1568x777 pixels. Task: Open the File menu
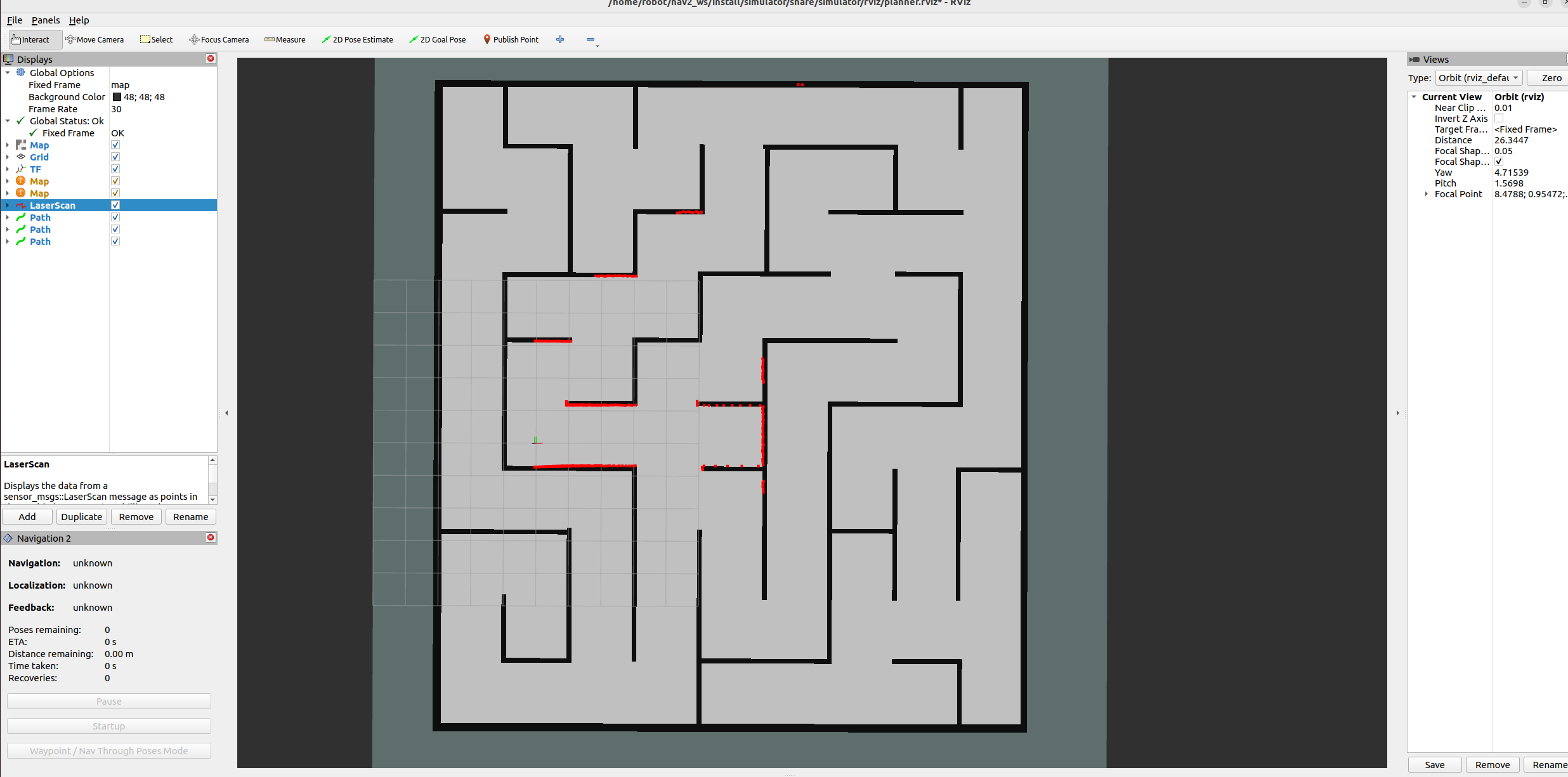pyautogui.click(x=14, y=20)
